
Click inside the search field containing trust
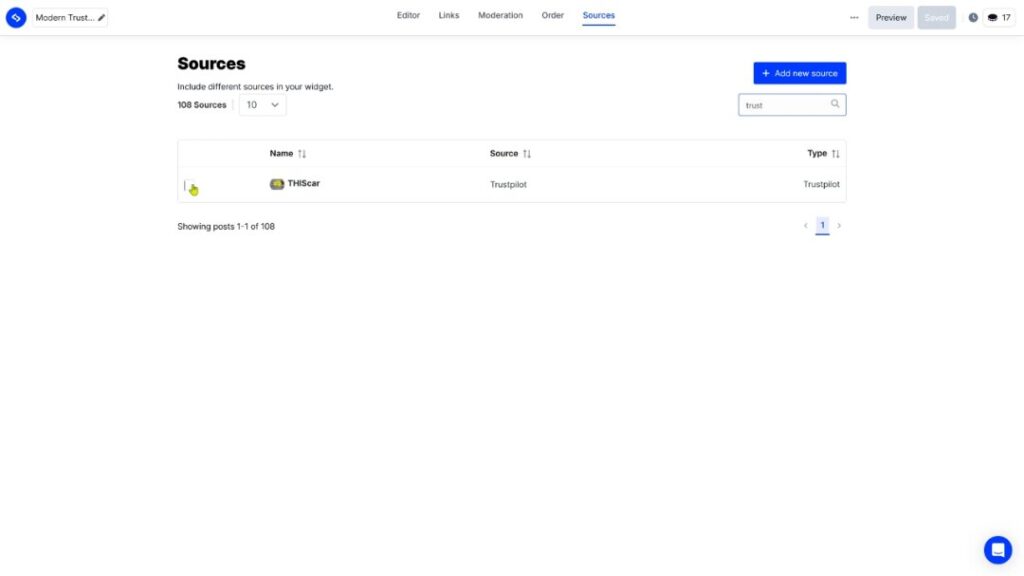pyautogui.click(x=780, y=103)
